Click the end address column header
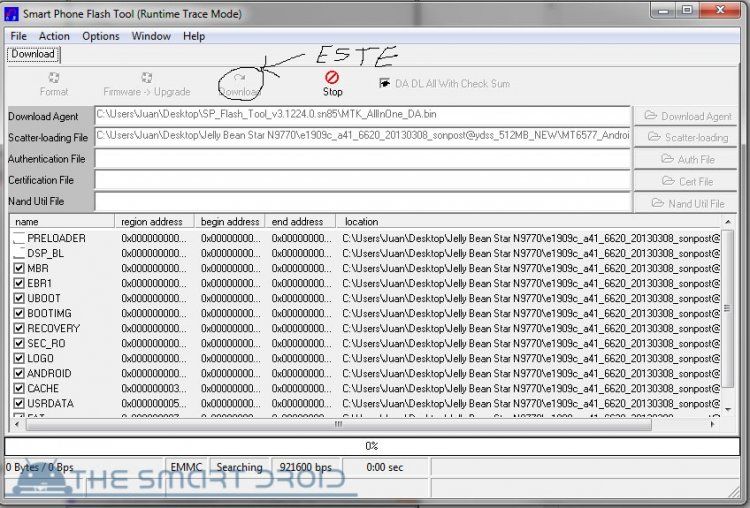This screenshot has height=508, width=750. point(300,221)
